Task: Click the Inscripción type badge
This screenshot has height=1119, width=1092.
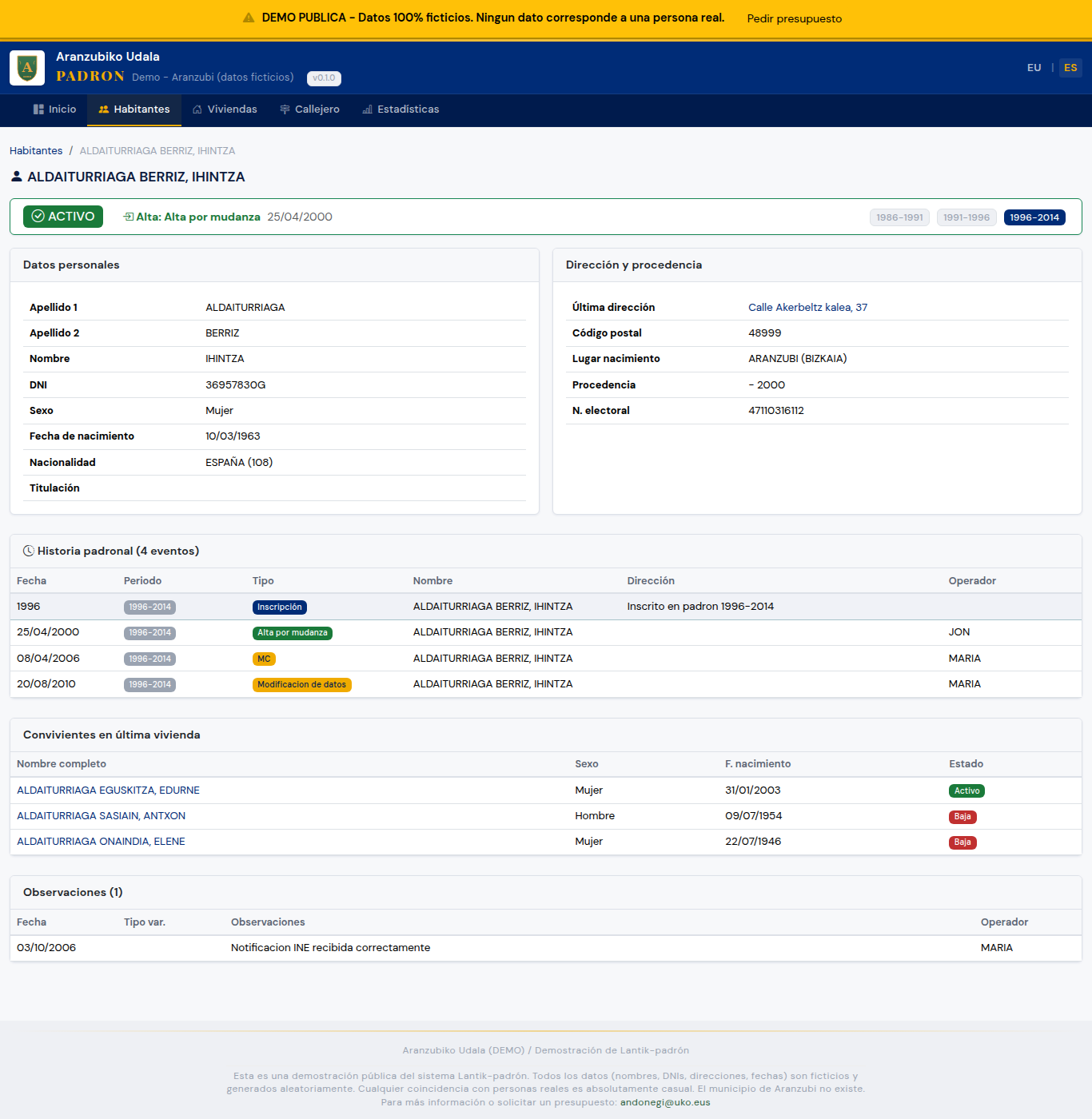Action: (280, 607)
